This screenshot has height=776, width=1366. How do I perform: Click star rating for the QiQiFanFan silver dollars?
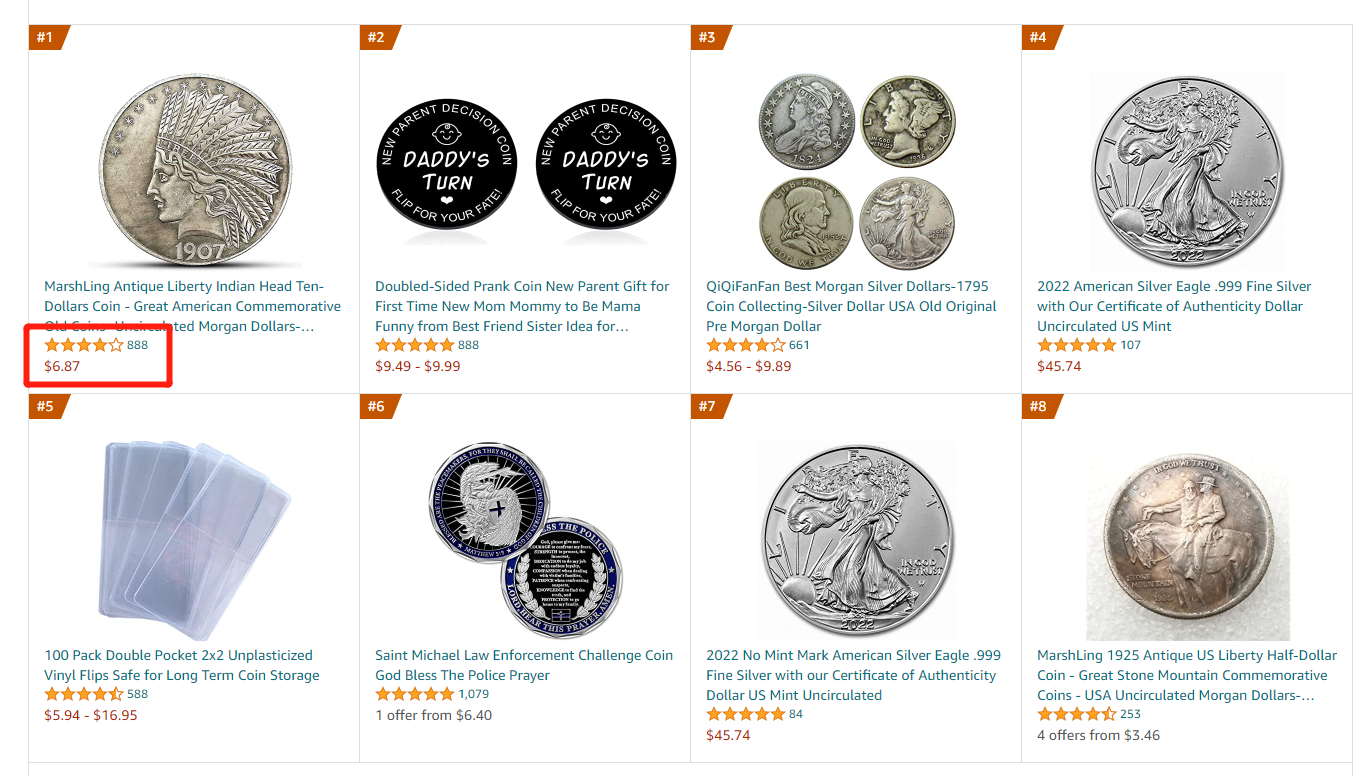tap(746, 345)
